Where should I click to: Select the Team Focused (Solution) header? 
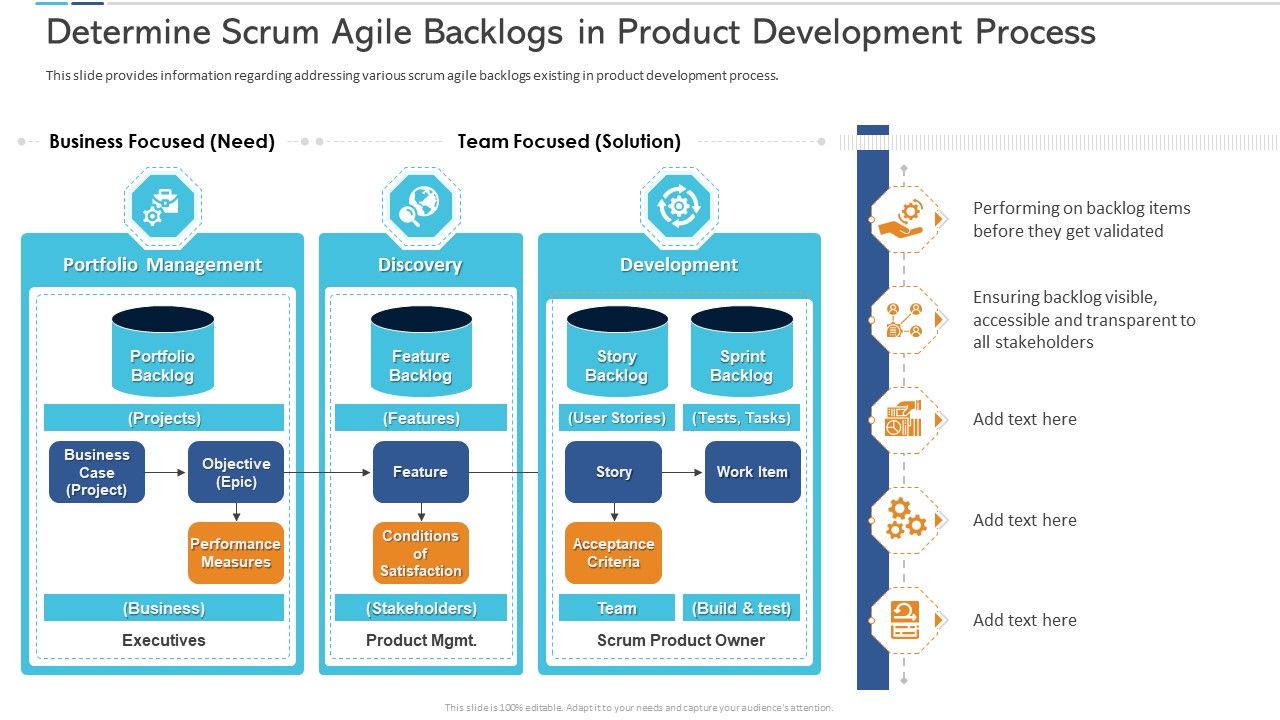click(x=570, y=141)
